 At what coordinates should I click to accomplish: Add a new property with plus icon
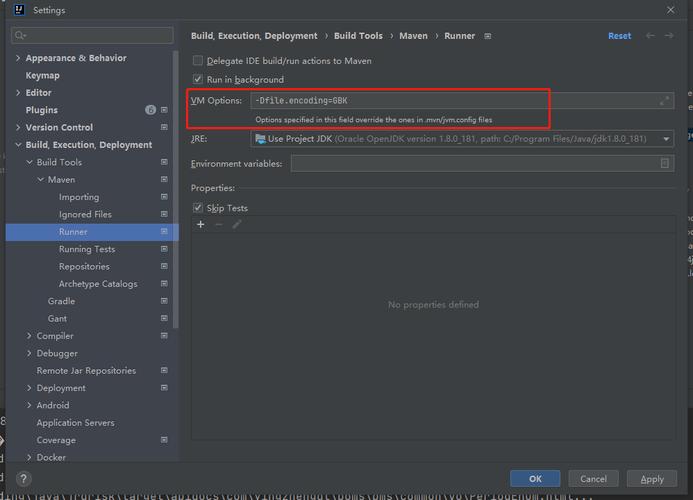(201, 225)
